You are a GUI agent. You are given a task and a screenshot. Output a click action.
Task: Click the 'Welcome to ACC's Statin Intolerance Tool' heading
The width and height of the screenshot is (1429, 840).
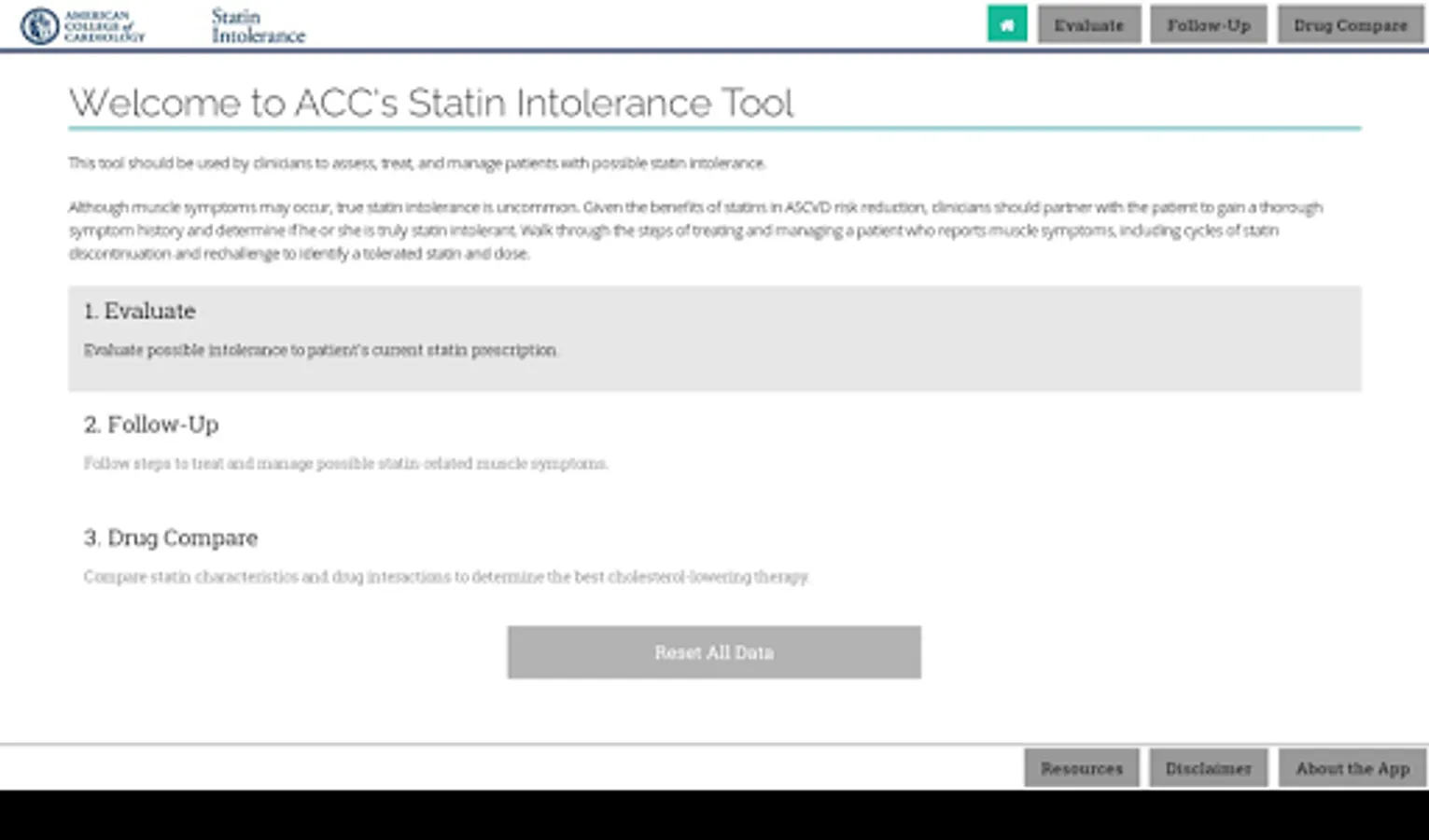click(x=431, y=103)
